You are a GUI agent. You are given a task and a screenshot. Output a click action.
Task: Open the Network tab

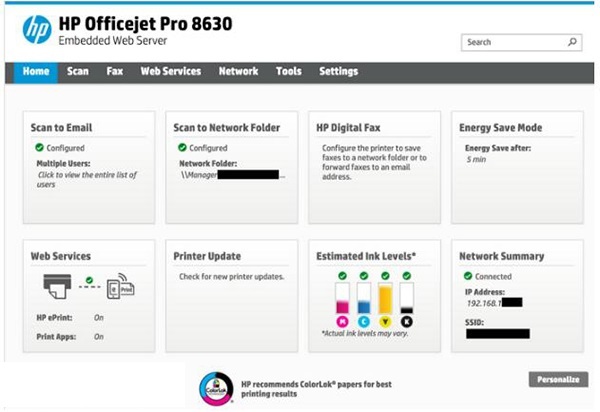tap(238, 72)
